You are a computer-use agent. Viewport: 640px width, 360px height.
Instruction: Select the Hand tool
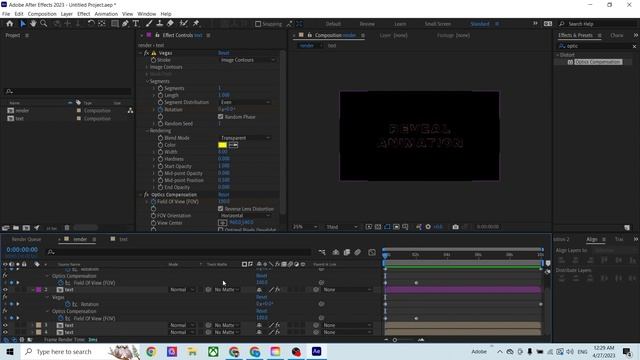tap(33, 24)
